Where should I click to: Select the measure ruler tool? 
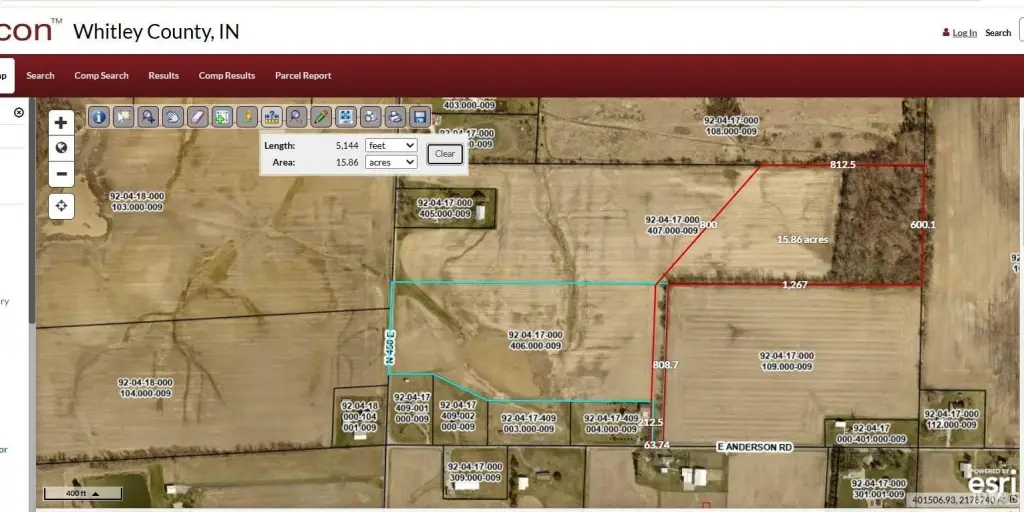271,117
